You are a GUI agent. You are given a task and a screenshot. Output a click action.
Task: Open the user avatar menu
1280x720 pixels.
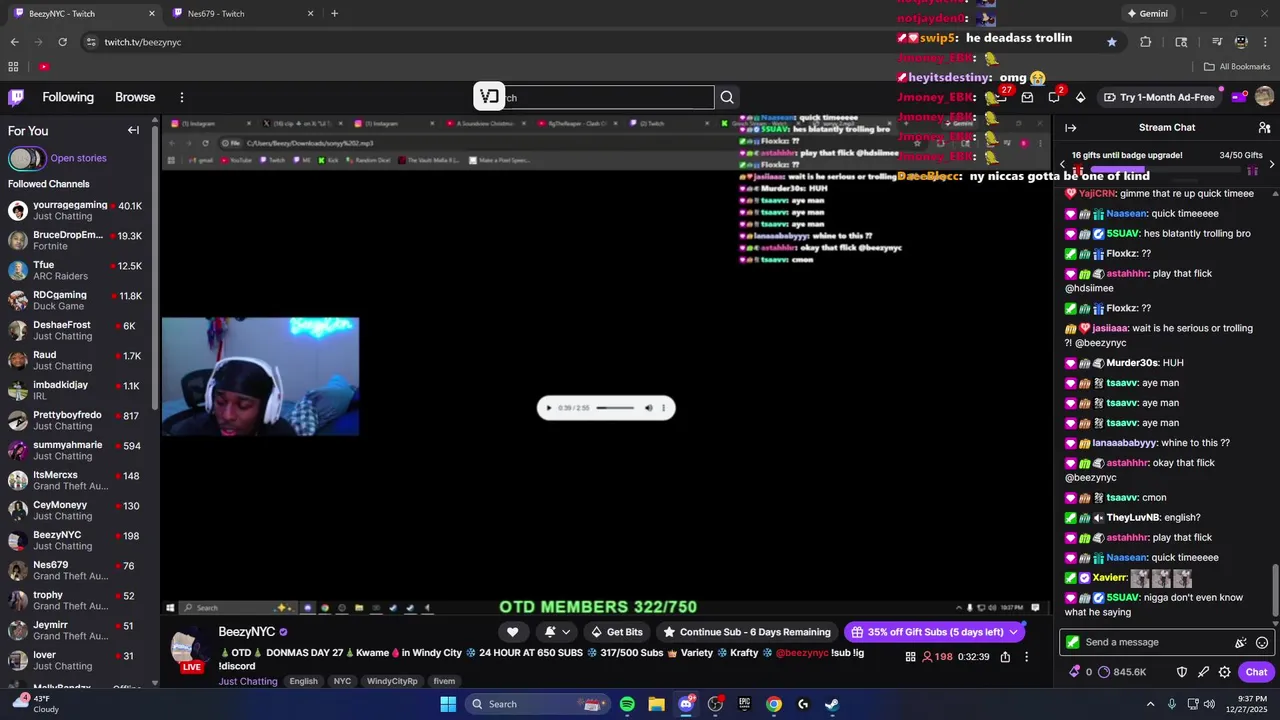[x=1264, y=97]
